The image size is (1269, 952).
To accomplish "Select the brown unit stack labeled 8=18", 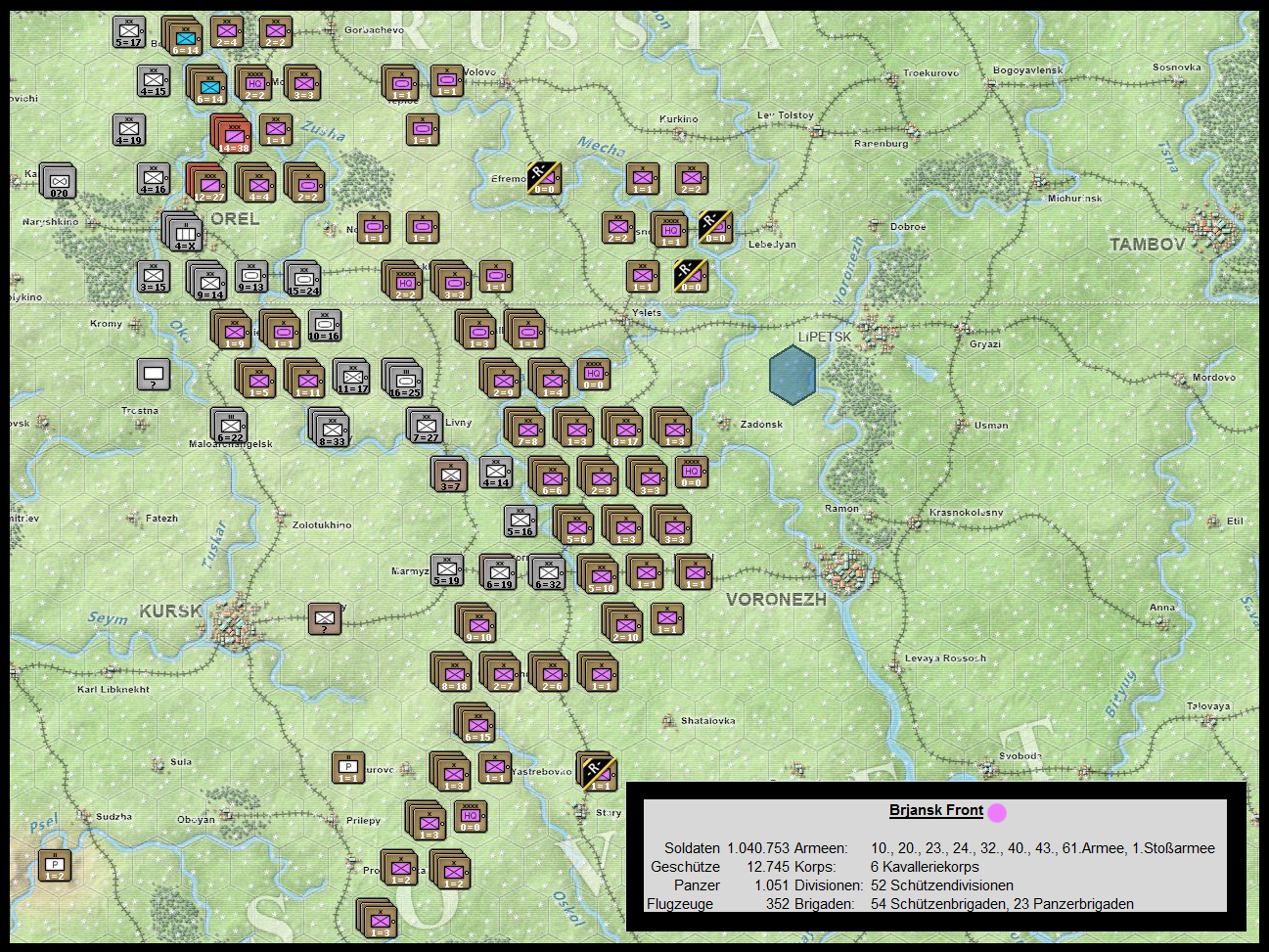I will (452, 672).
